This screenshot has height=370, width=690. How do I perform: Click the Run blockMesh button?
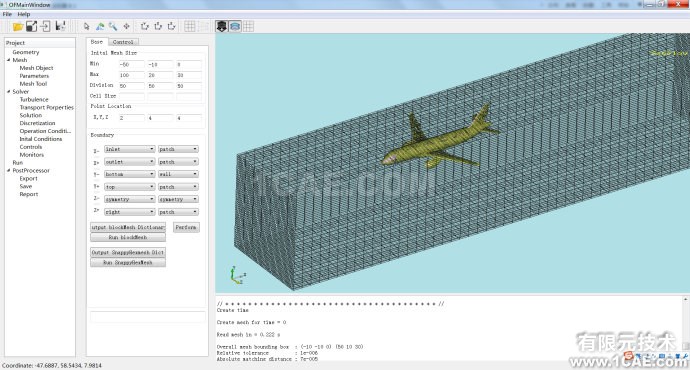(x=128, y=237)
